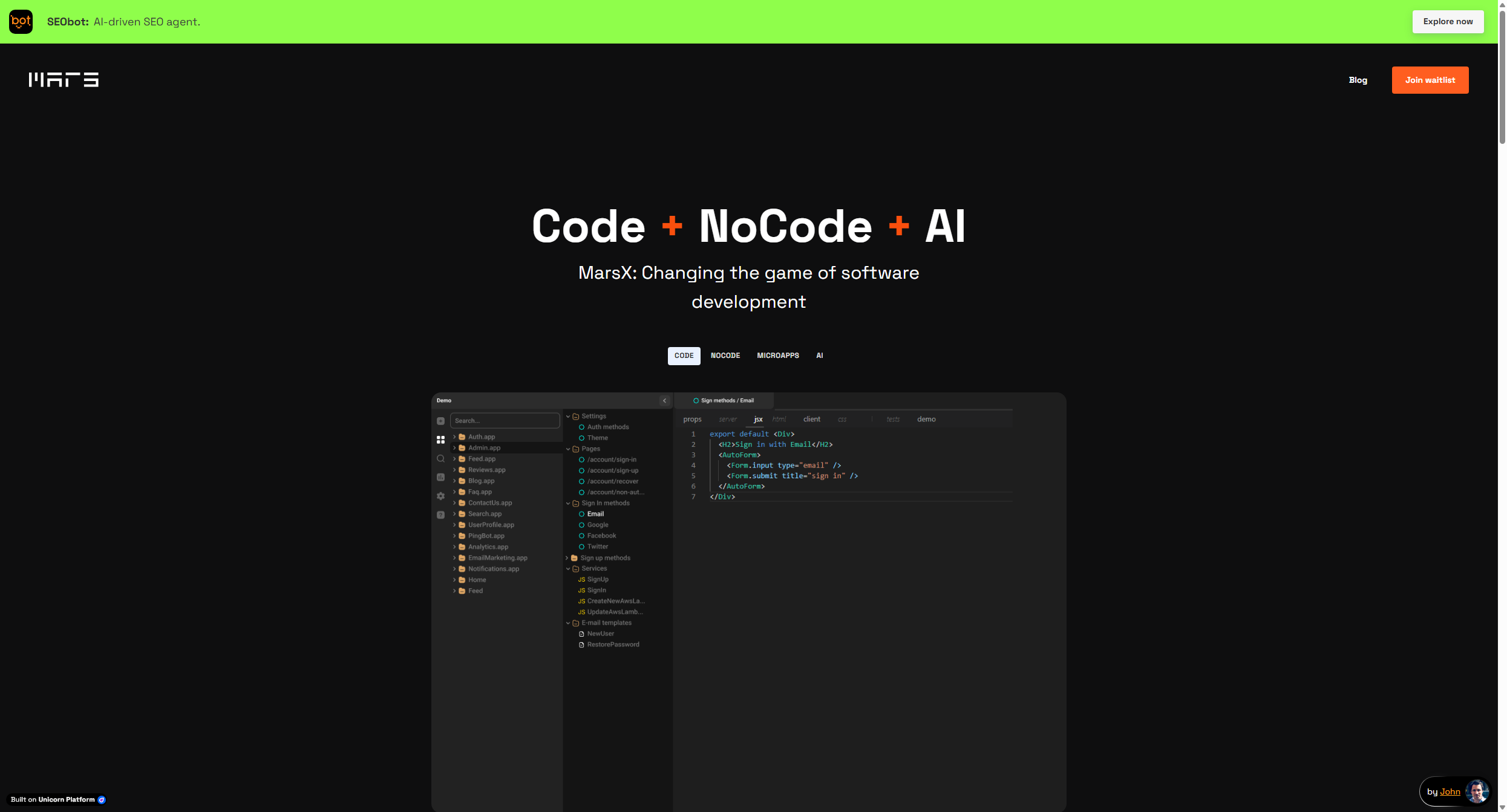Click the question mark help icon in sidebar
The height and width of the screenshot is (812, 1507).
tap(440, 515)
